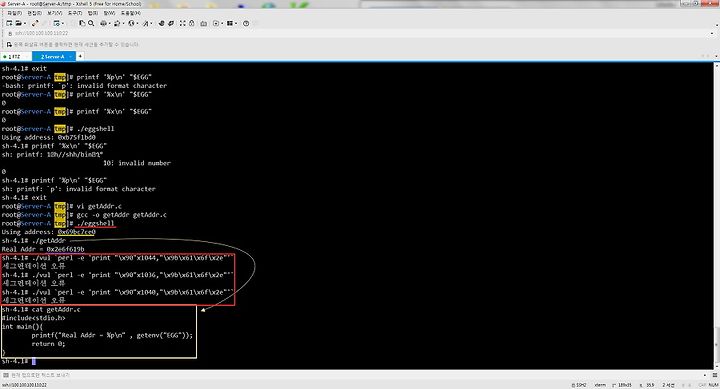Toggle full screen with the toolbar icon
Screen dimensions: 720x389
pos(182,23)
